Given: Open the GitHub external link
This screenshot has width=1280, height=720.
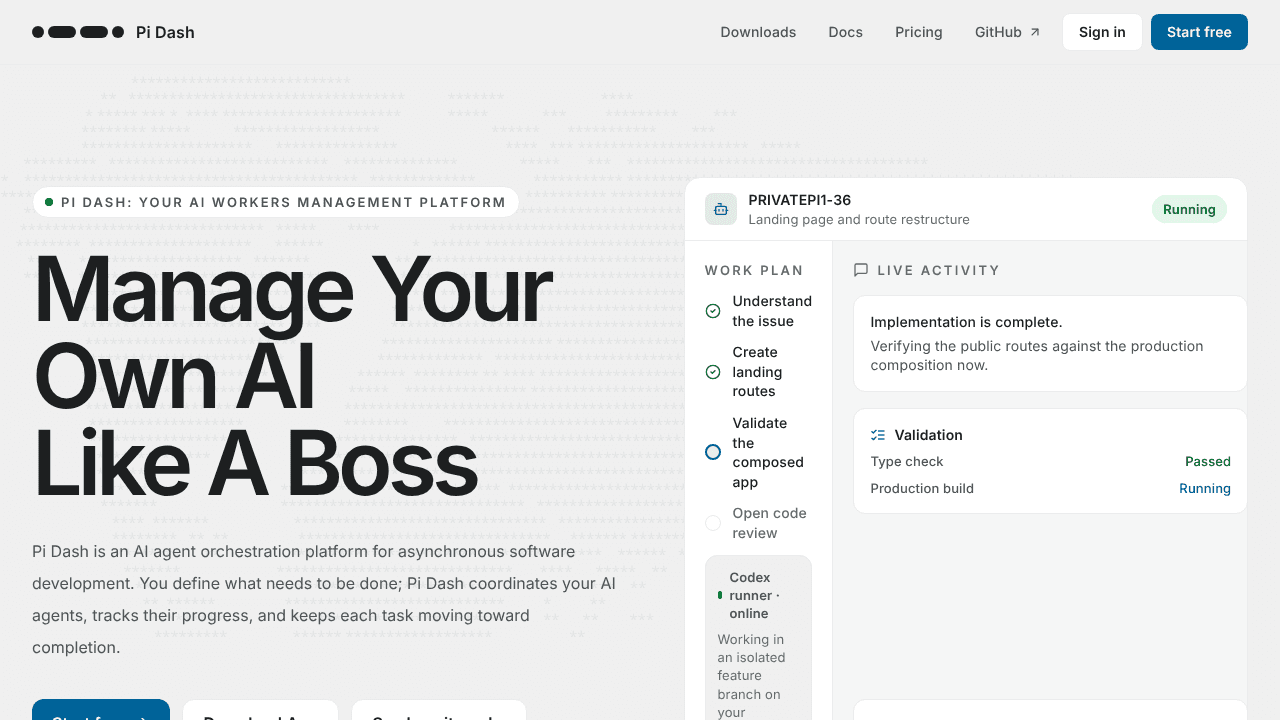Looking at the screenshot, I should (x=1007, y=32).
